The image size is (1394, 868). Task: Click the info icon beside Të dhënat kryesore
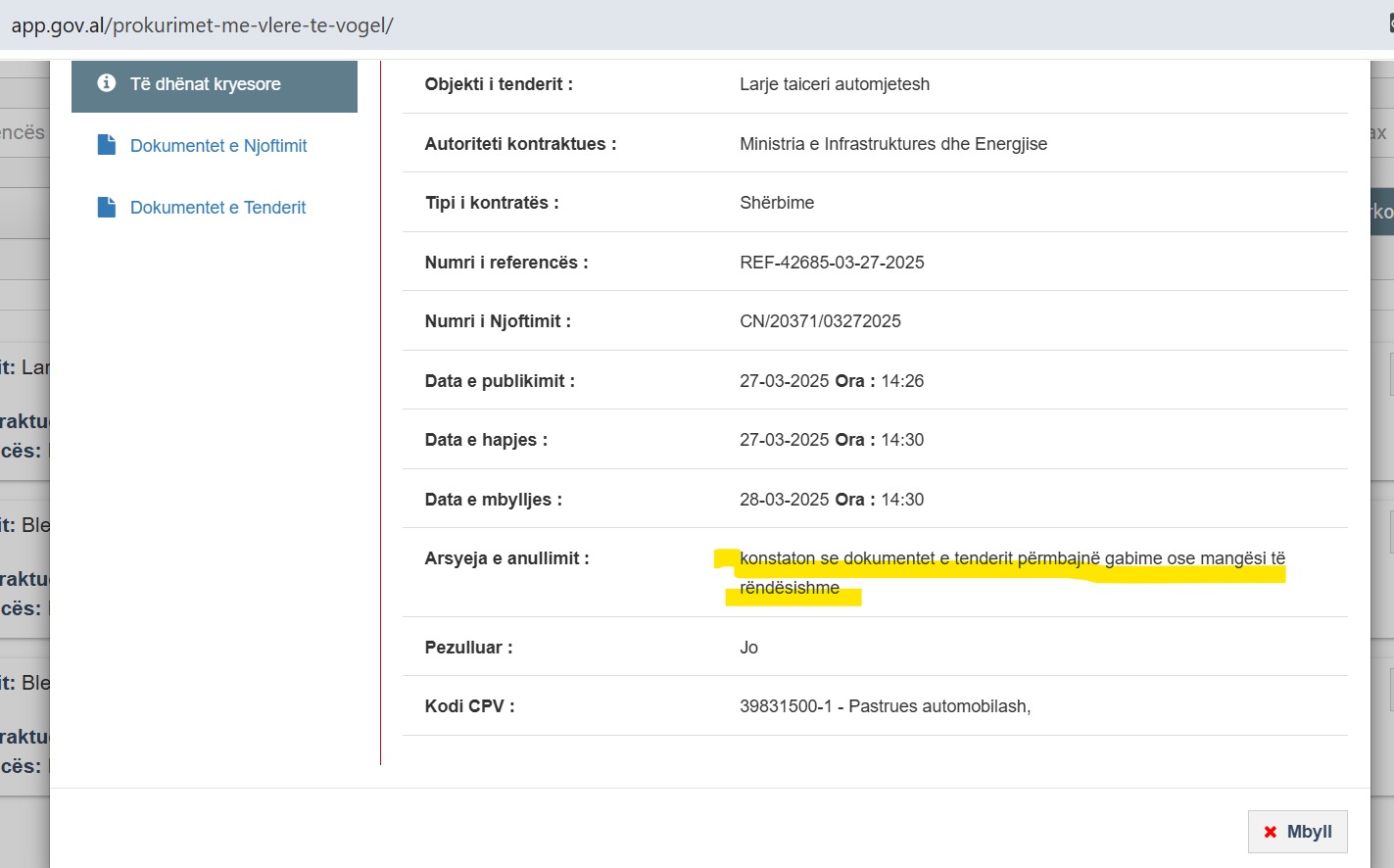pyautogui.click(x=107, y=84)
